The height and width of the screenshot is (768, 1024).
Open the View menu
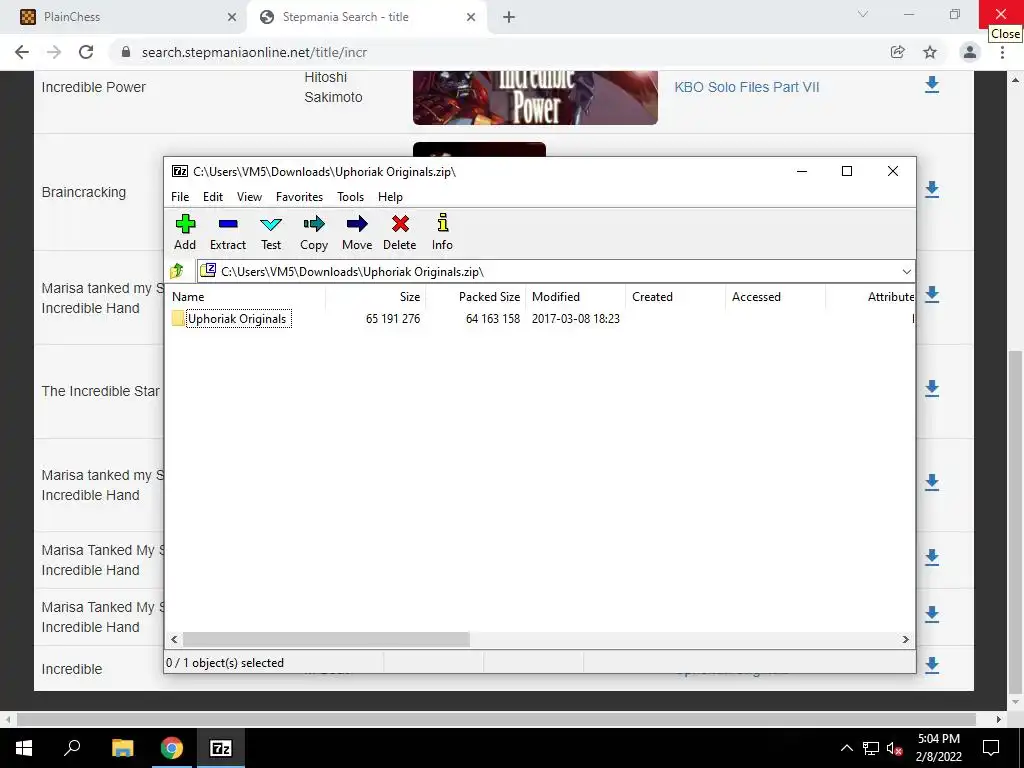click(249, 197)
